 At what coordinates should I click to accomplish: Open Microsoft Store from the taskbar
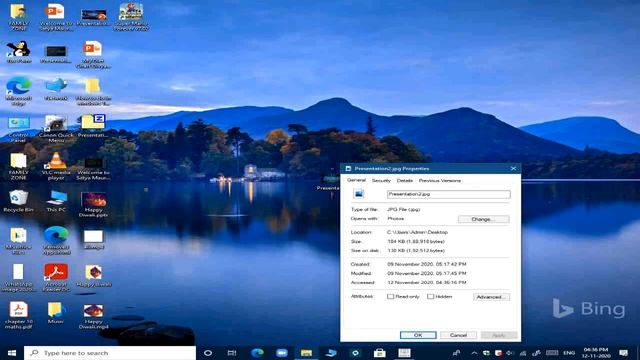pos(380,353)
